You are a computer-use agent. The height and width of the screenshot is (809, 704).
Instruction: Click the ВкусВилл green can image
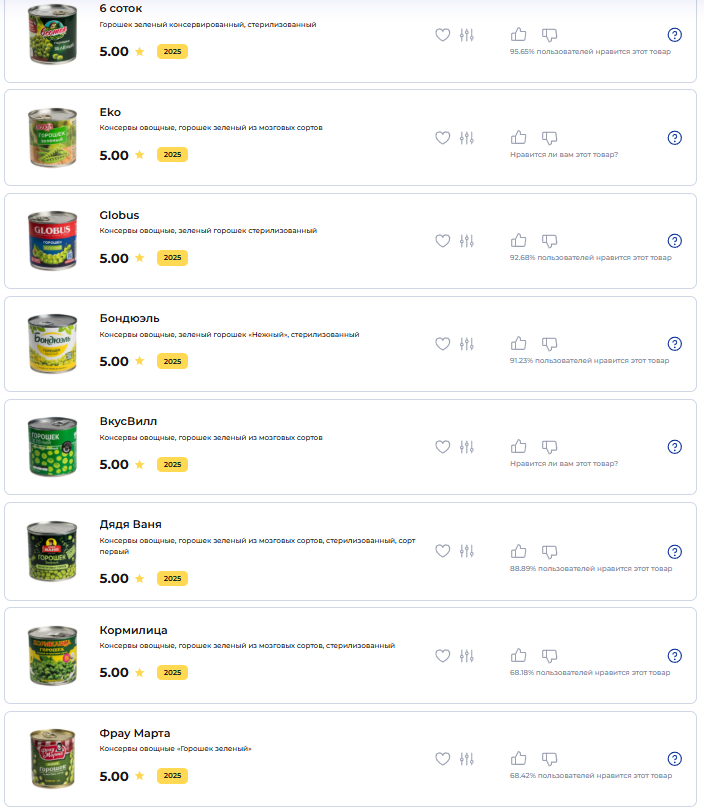pyautogui.click(x=52, y=447)
